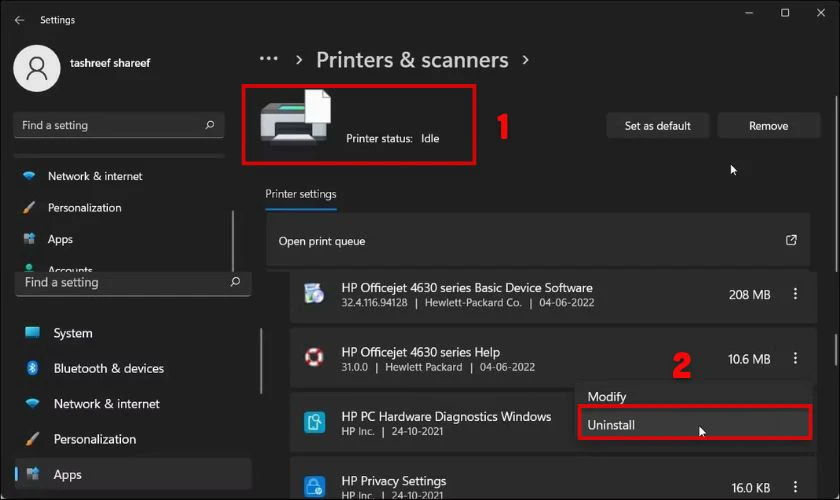Click the breadcrumb ellipsis dots
Image resolution: width=840 pixels, height=500 pixels.
[268, 59]
